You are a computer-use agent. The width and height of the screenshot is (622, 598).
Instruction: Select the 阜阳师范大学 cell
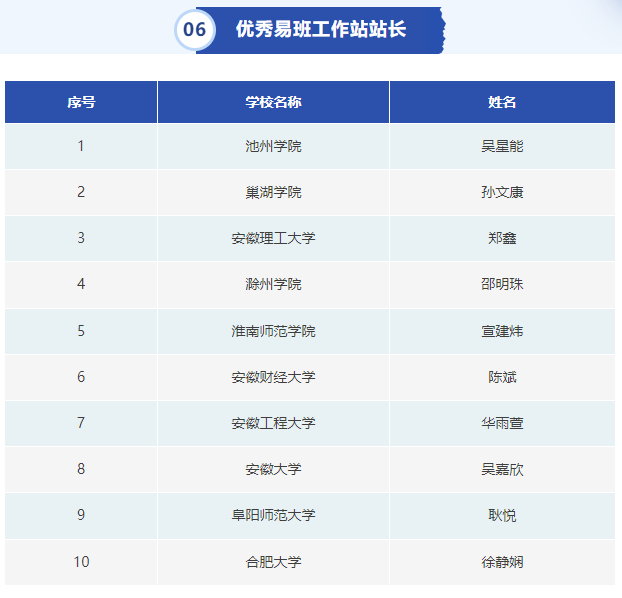point(273,515)
